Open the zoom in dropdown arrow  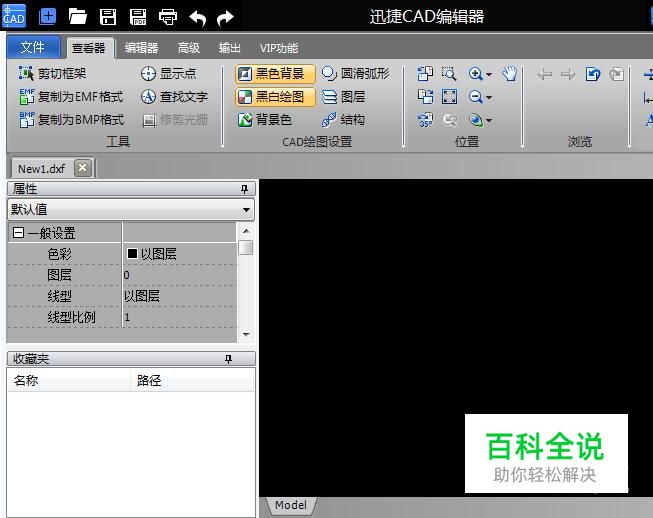(489, 75)
